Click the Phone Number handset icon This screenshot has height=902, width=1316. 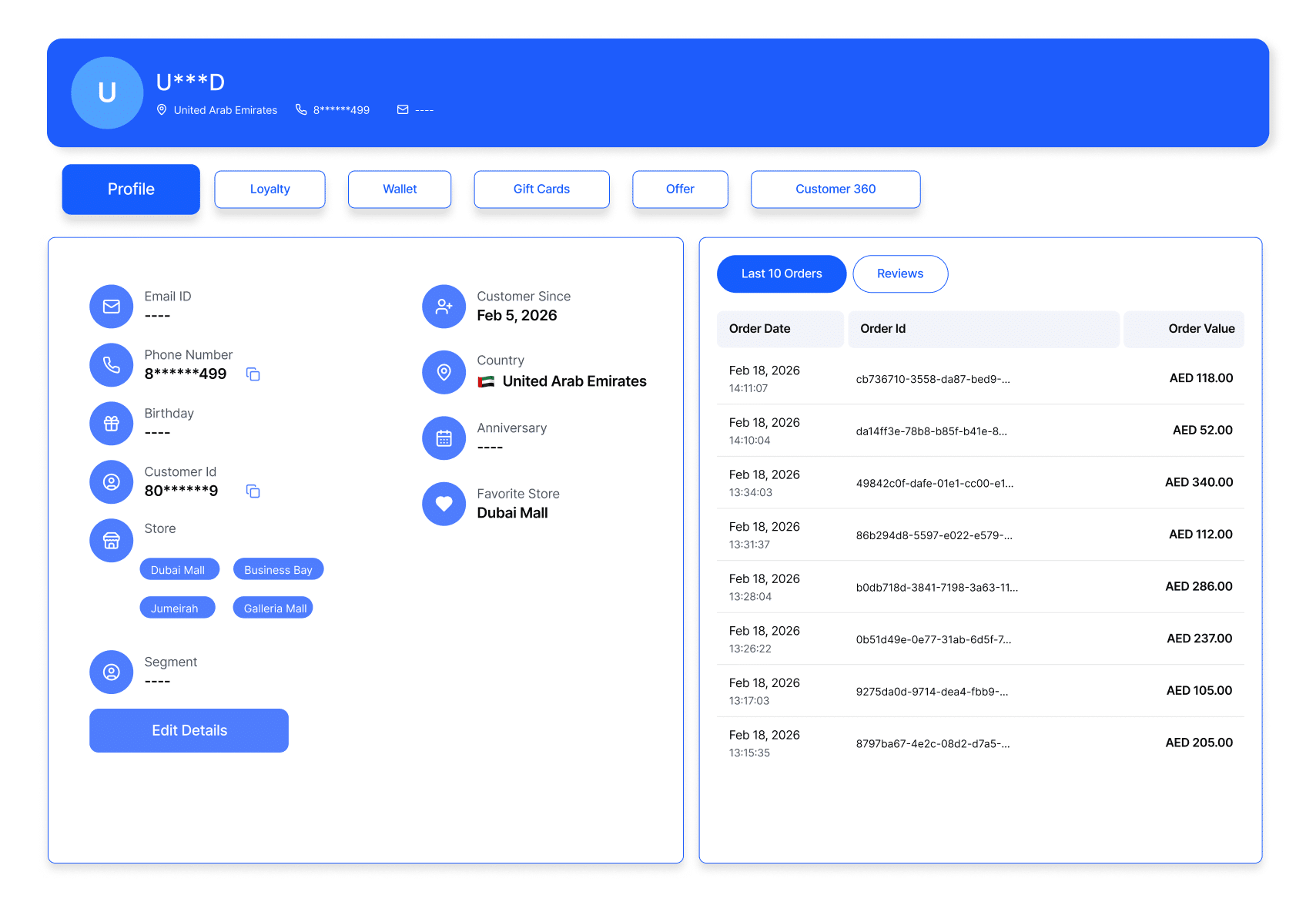coord(111,364)
